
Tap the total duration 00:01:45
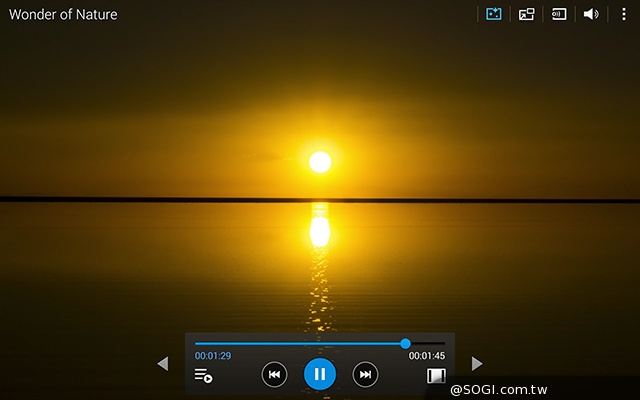tap(427, 356)
